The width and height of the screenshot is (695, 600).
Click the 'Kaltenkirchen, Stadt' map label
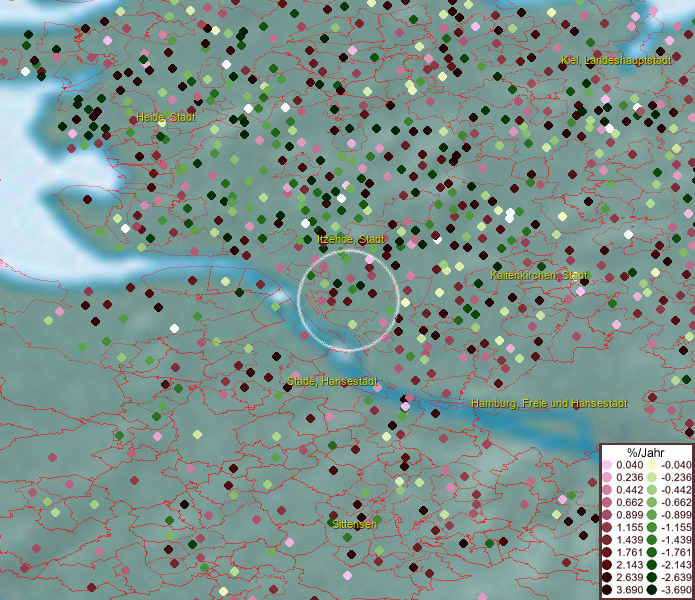539,275
